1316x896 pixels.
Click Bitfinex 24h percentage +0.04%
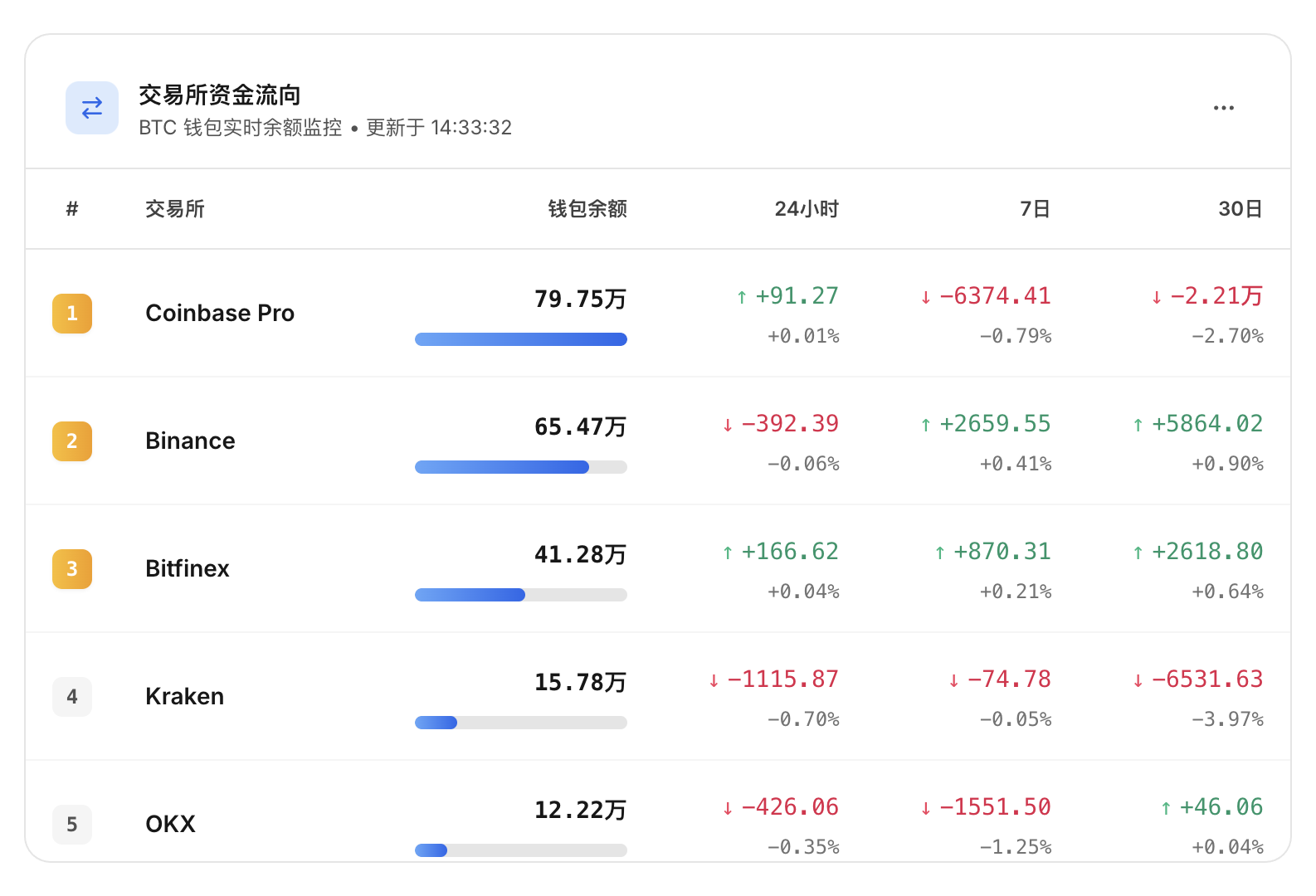pyautogui.click(x=803, y=592)
